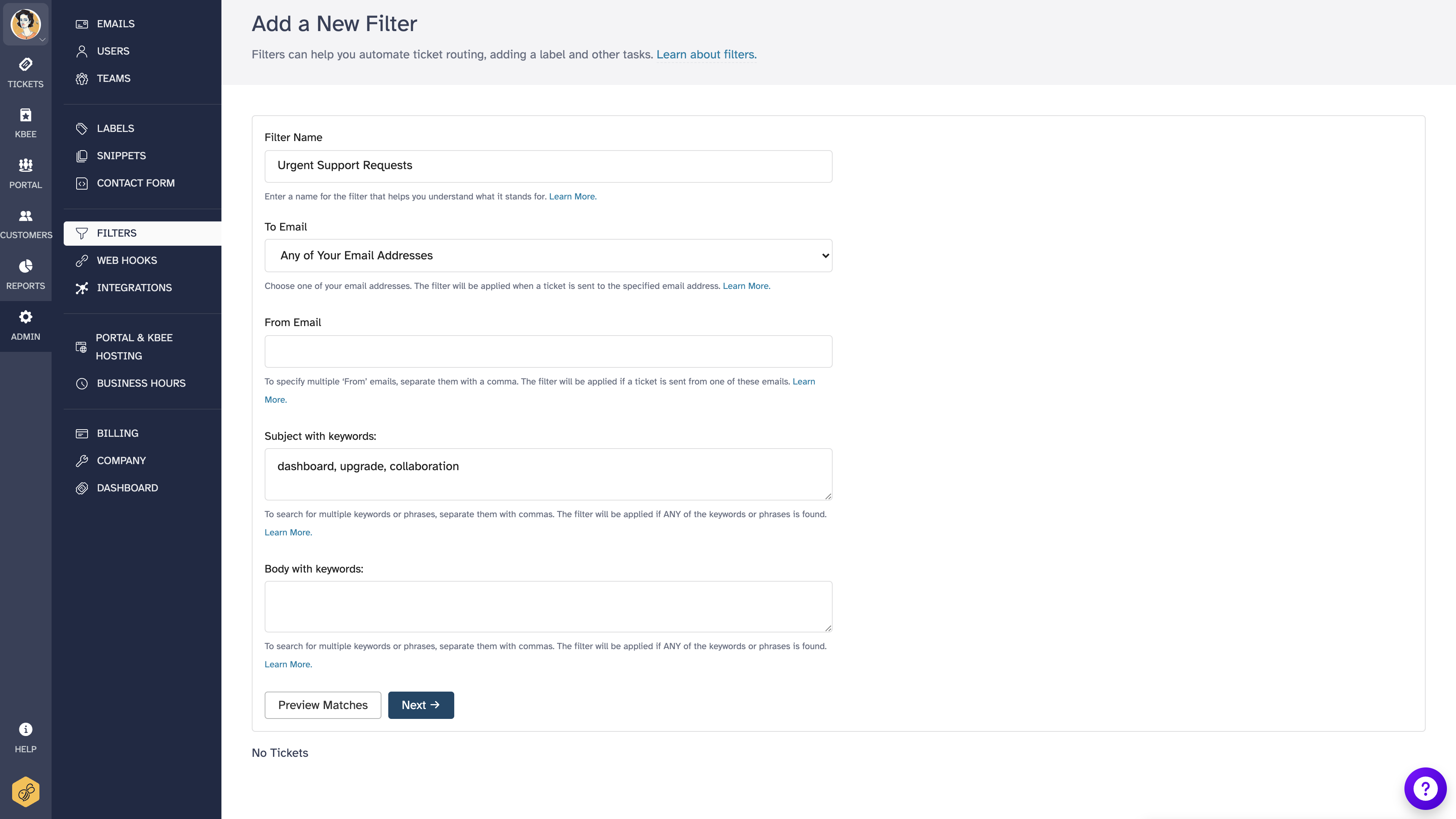Click the Next button
The image size is (1456, 819).
point(420,705)
